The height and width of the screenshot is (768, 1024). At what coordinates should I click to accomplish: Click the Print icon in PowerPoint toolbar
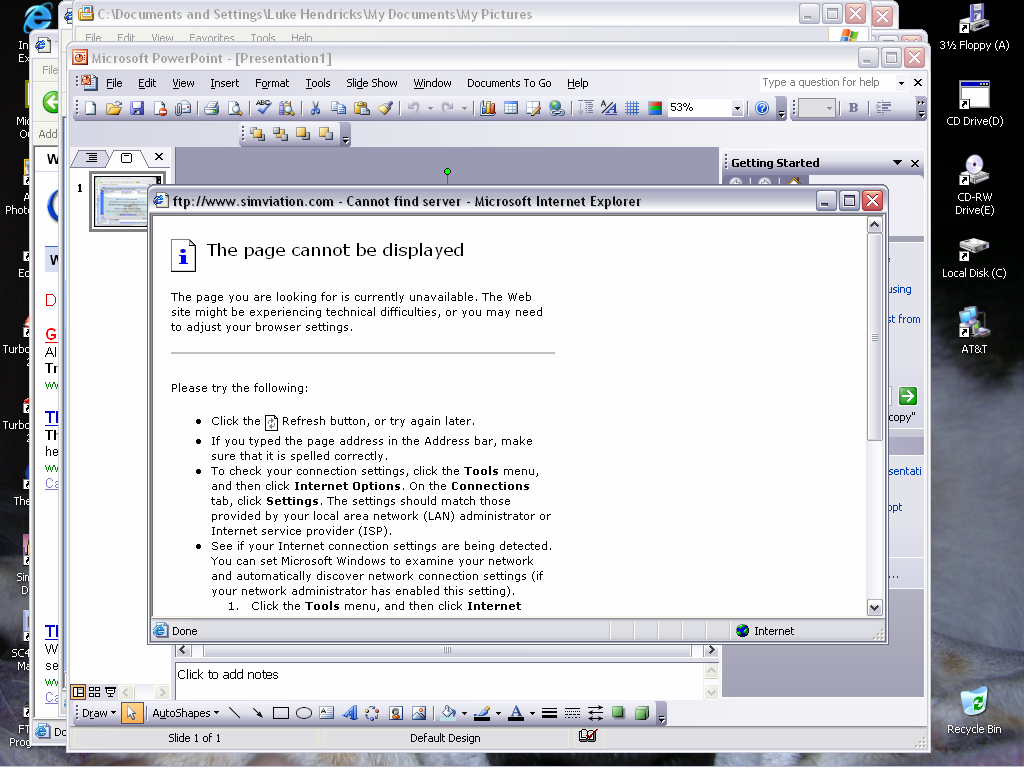(211, 108)
